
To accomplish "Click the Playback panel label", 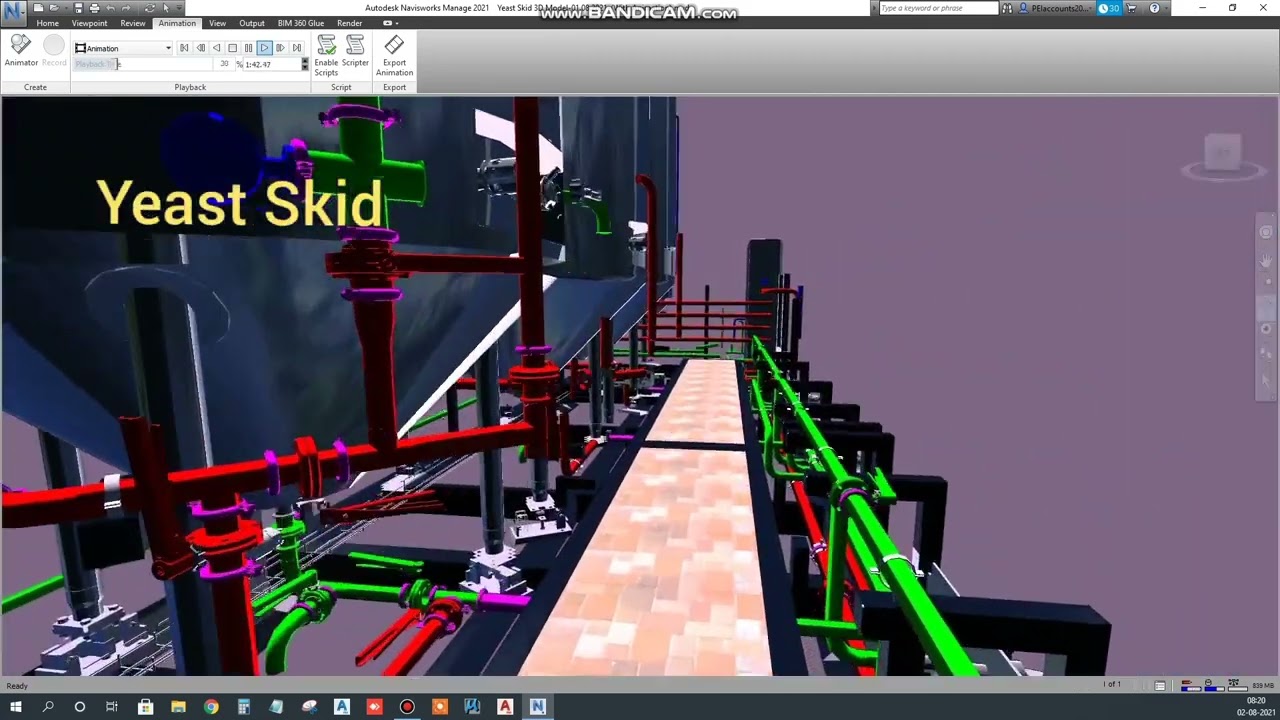I will point(190,87).
